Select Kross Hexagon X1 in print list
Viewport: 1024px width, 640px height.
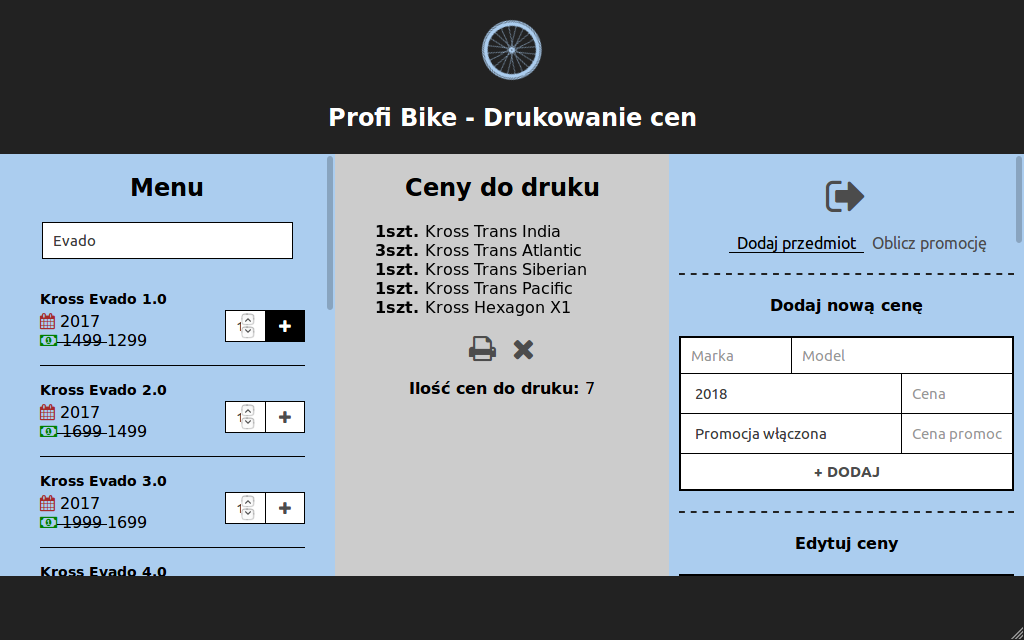tap(473, 308)
